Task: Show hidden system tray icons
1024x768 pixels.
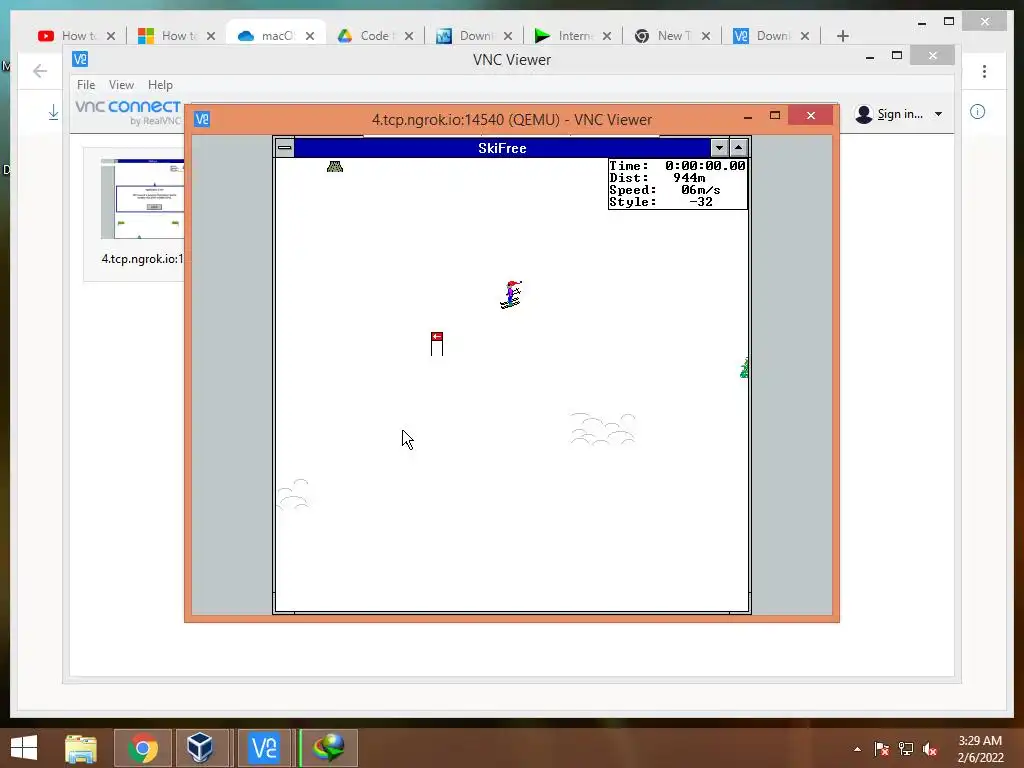Action: point(857,749)
